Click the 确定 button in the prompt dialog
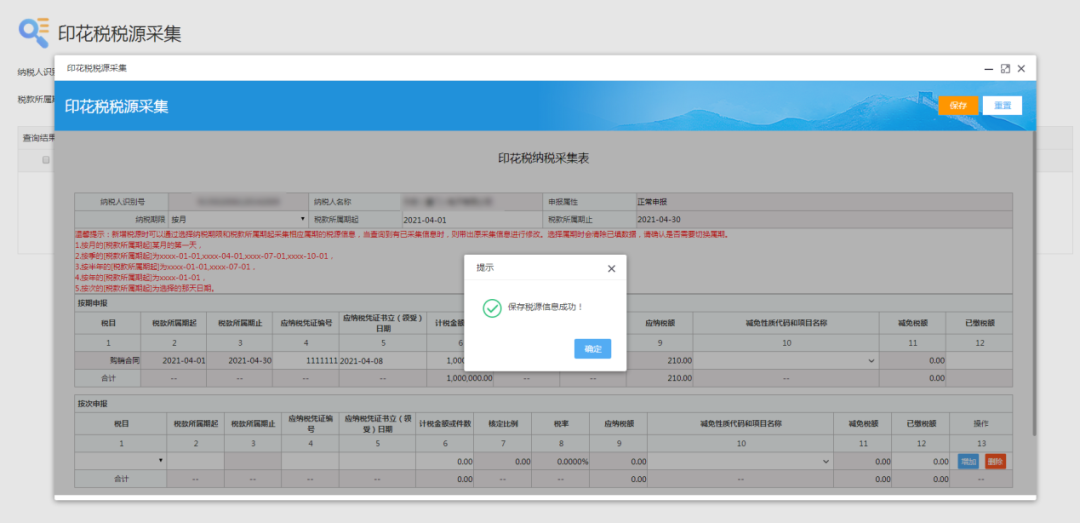 coord(592,349)
